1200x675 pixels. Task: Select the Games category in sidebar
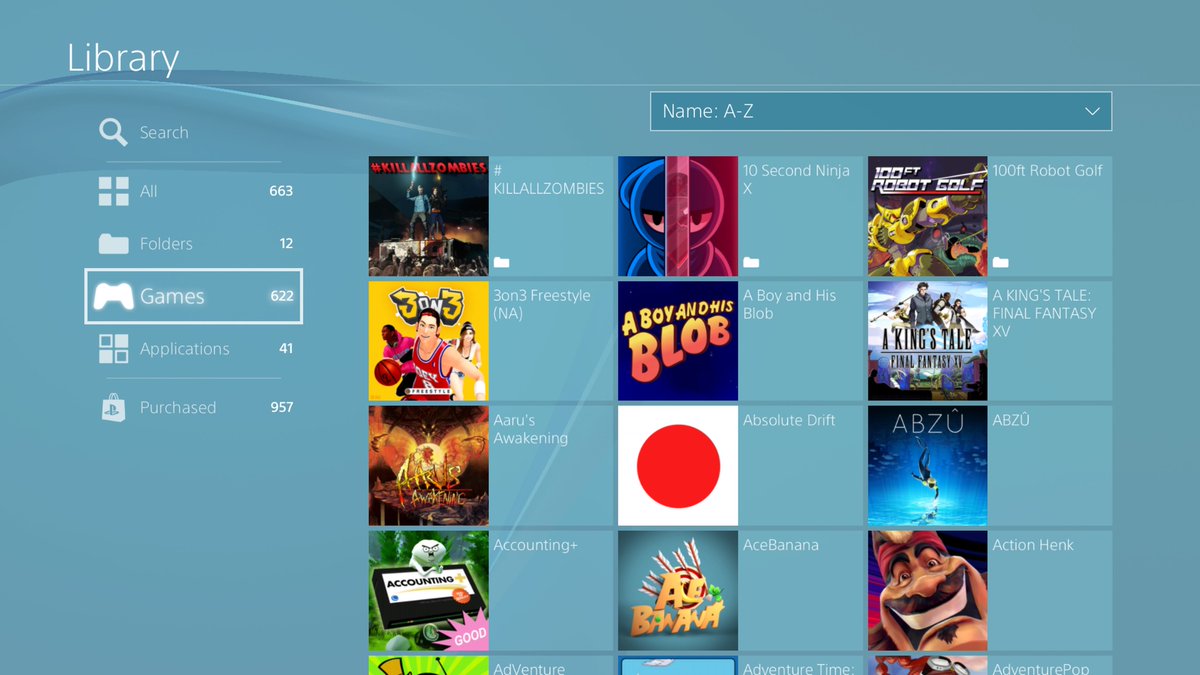click(x=194, y=296)
